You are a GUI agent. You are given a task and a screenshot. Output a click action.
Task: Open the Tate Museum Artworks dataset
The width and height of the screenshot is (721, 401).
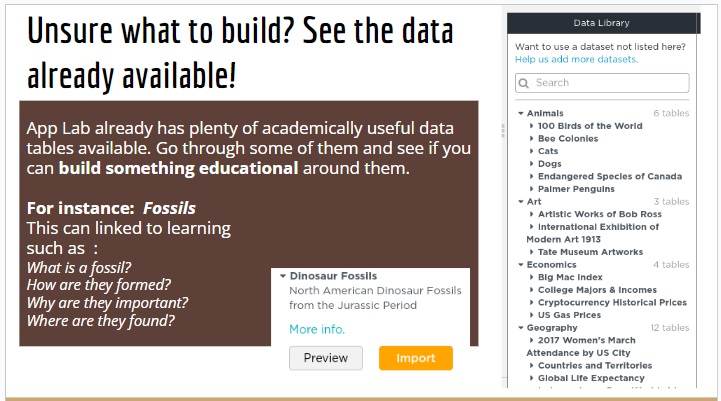coord(590,252)
